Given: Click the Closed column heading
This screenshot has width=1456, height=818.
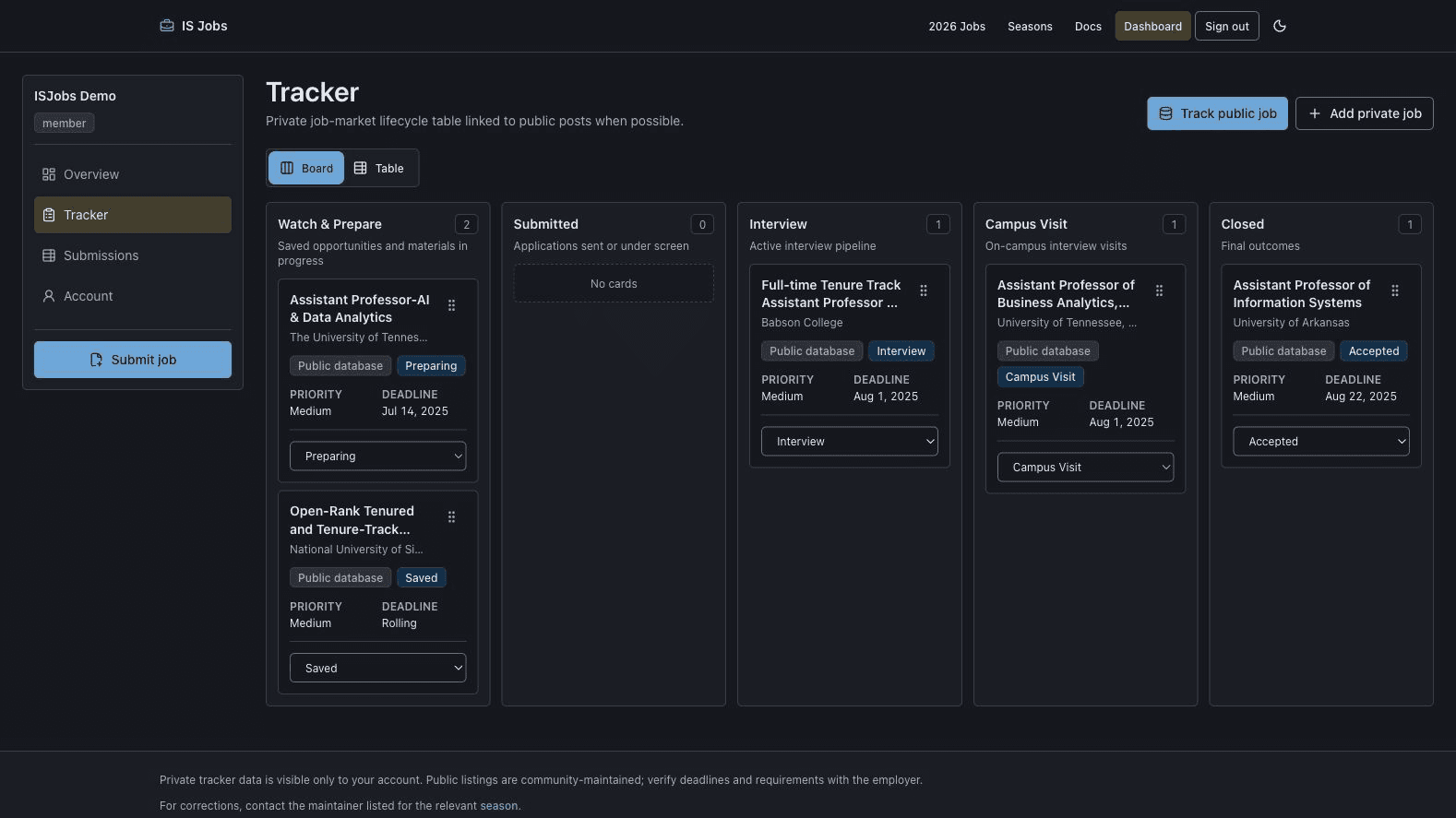Looking at the screenshot, I should tap(1243, 224).
